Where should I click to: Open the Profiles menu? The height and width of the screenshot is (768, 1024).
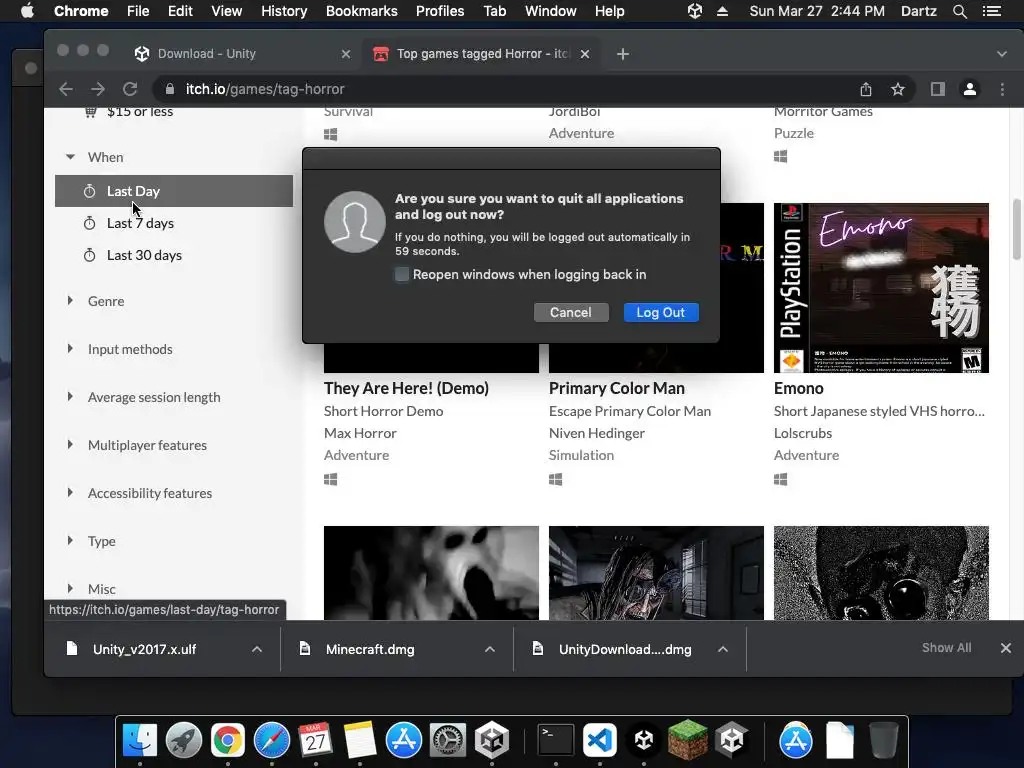[x=440, y=11]
